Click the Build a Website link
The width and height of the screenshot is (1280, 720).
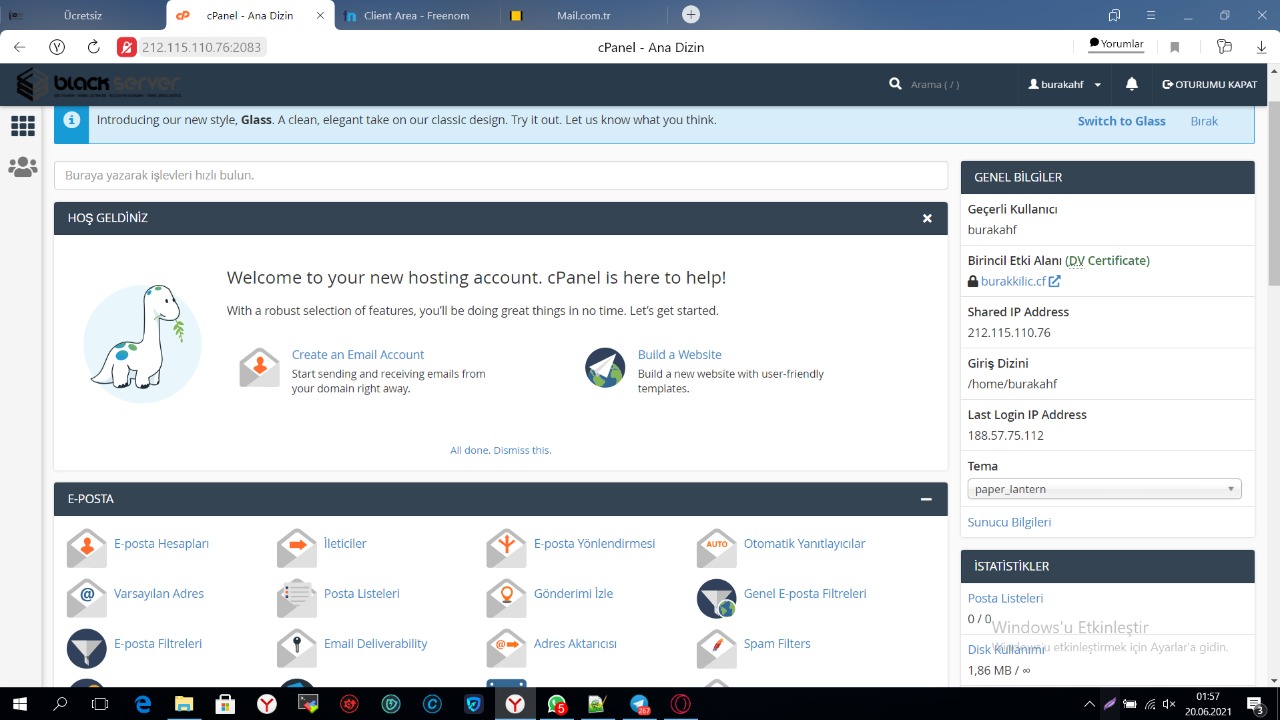[x=679, y=355]
